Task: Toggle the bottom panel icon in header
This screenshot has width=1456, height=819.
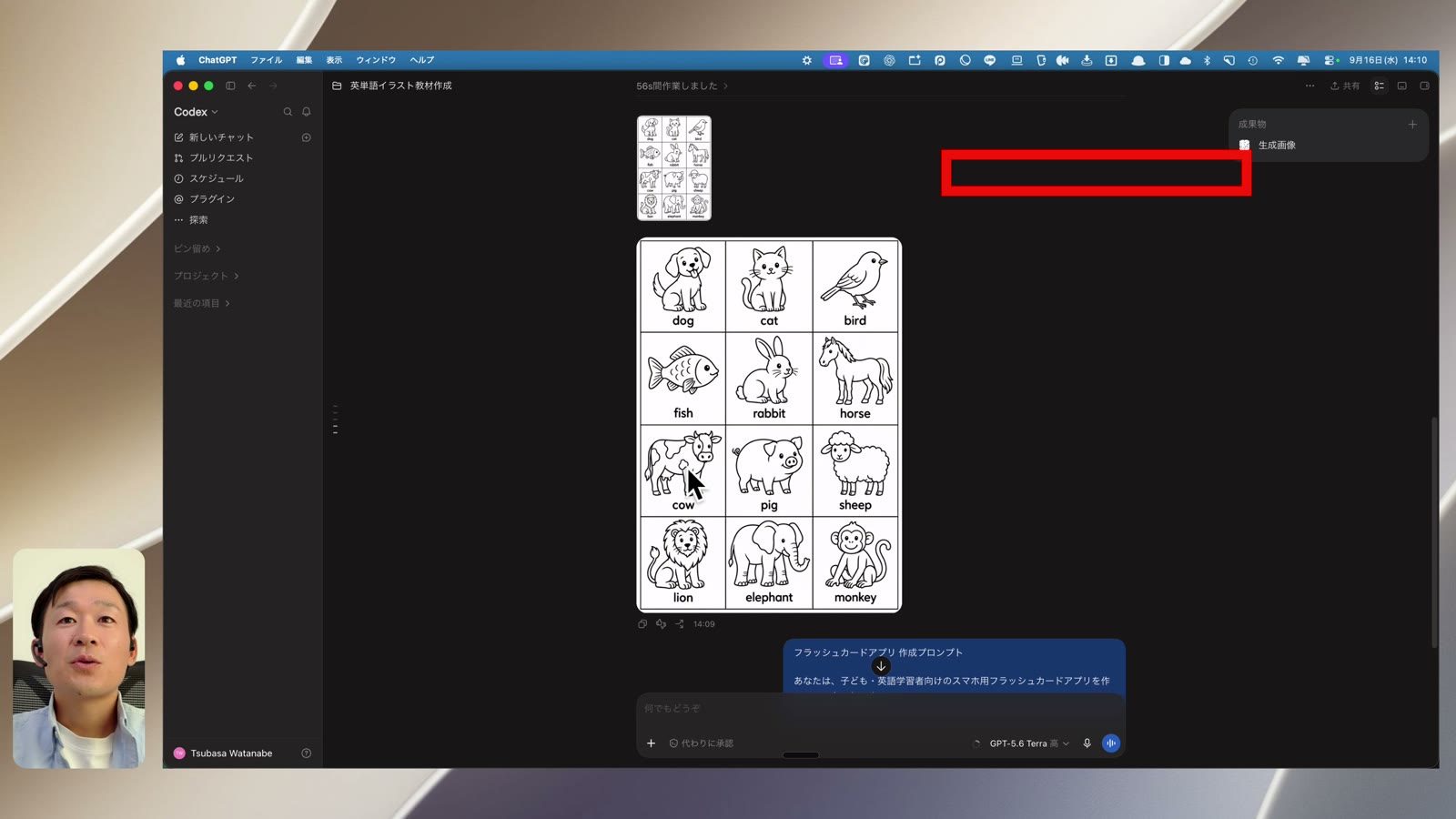Action: tap(1402, 86)
